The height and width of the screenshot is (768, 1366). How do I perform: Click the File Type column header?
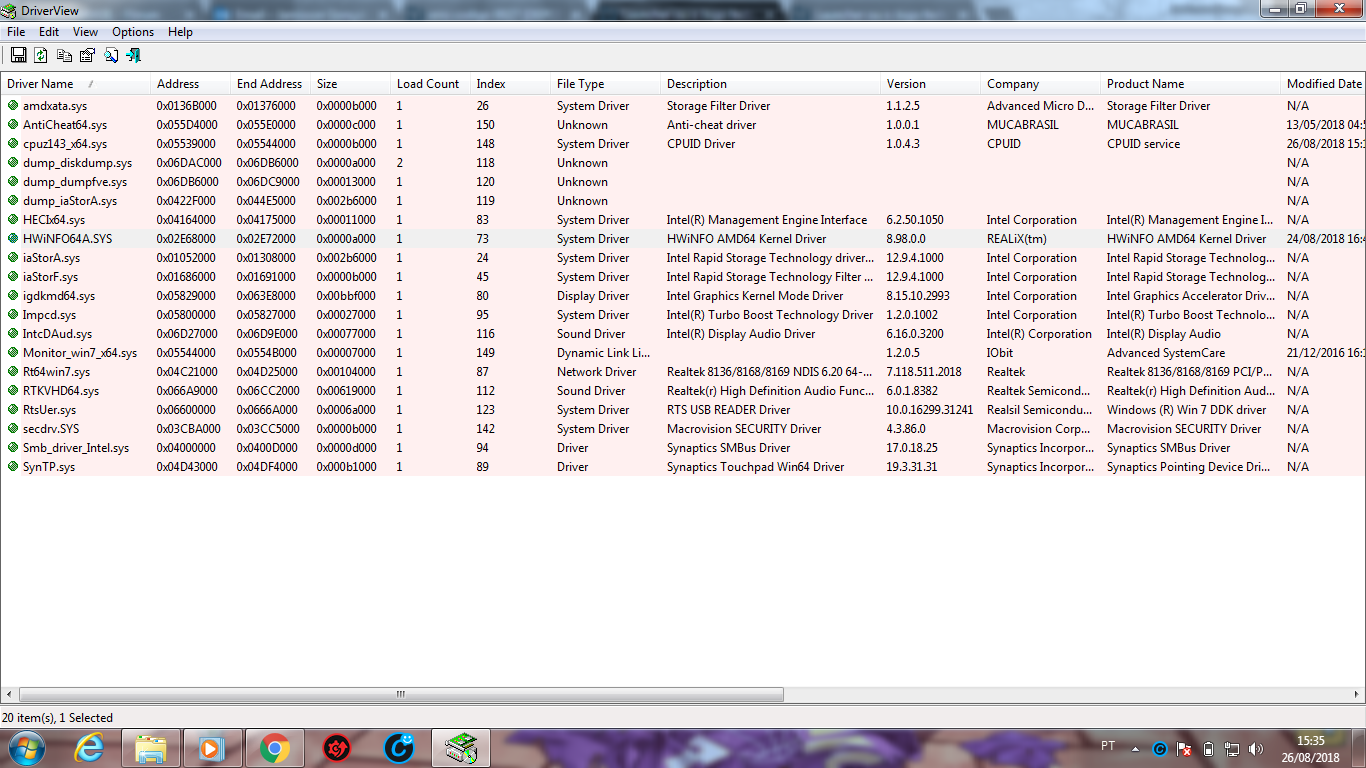click(x=580, y=84)
